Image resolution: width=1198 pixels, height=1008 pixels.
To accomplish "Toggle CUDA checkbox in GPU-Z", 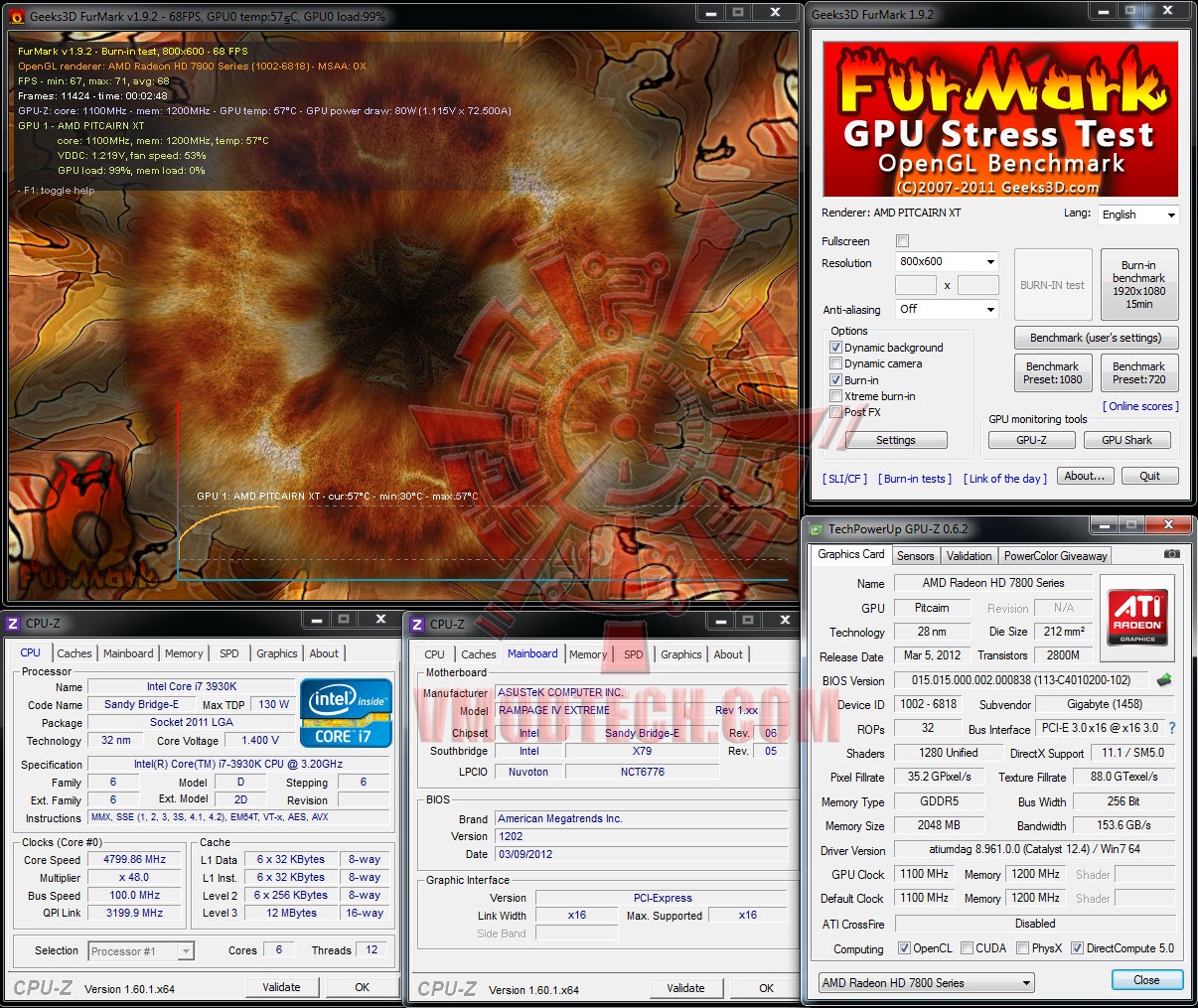I will tap(967, 948).
